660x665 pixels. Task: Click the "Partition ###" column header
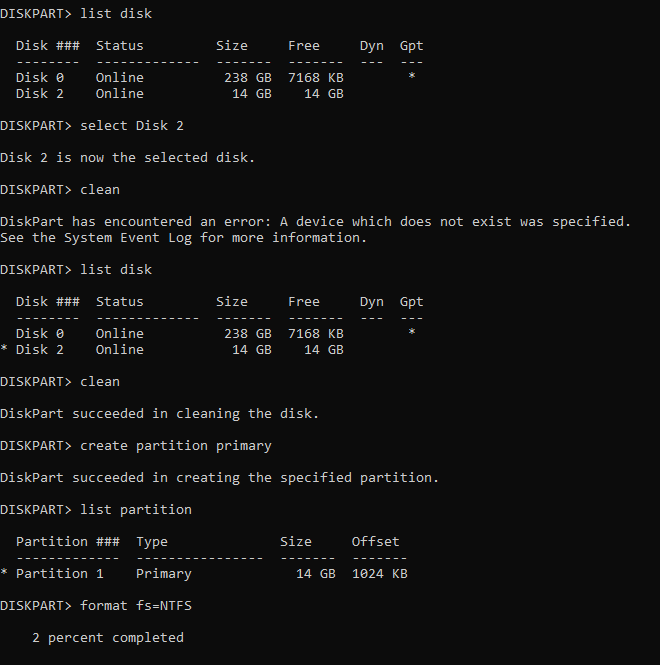pos(68,542)
